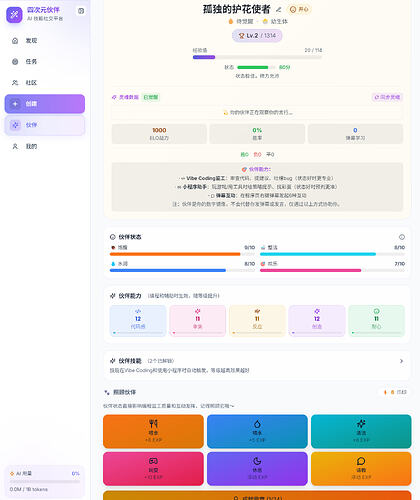Screen dimensions: 420x500
Task: Click the blue code ability card
Action: click(x=138, y=321)
